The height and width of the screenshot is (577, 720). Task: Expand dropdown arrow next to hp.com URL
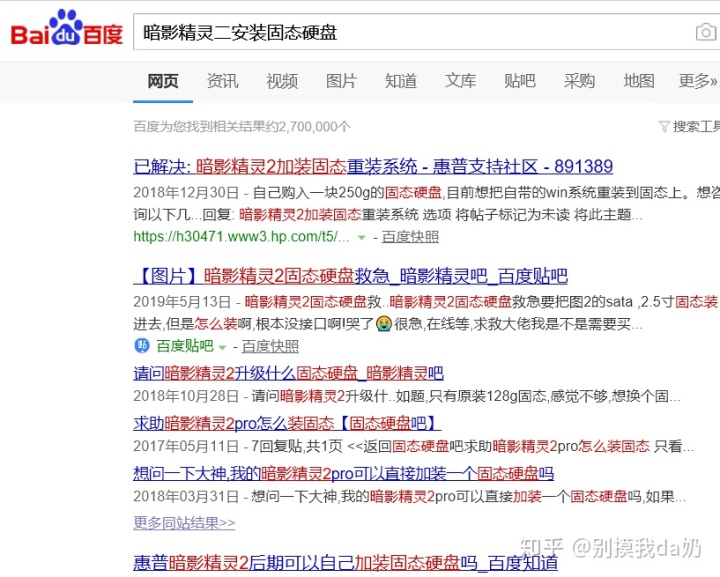(x=362, y=237)
